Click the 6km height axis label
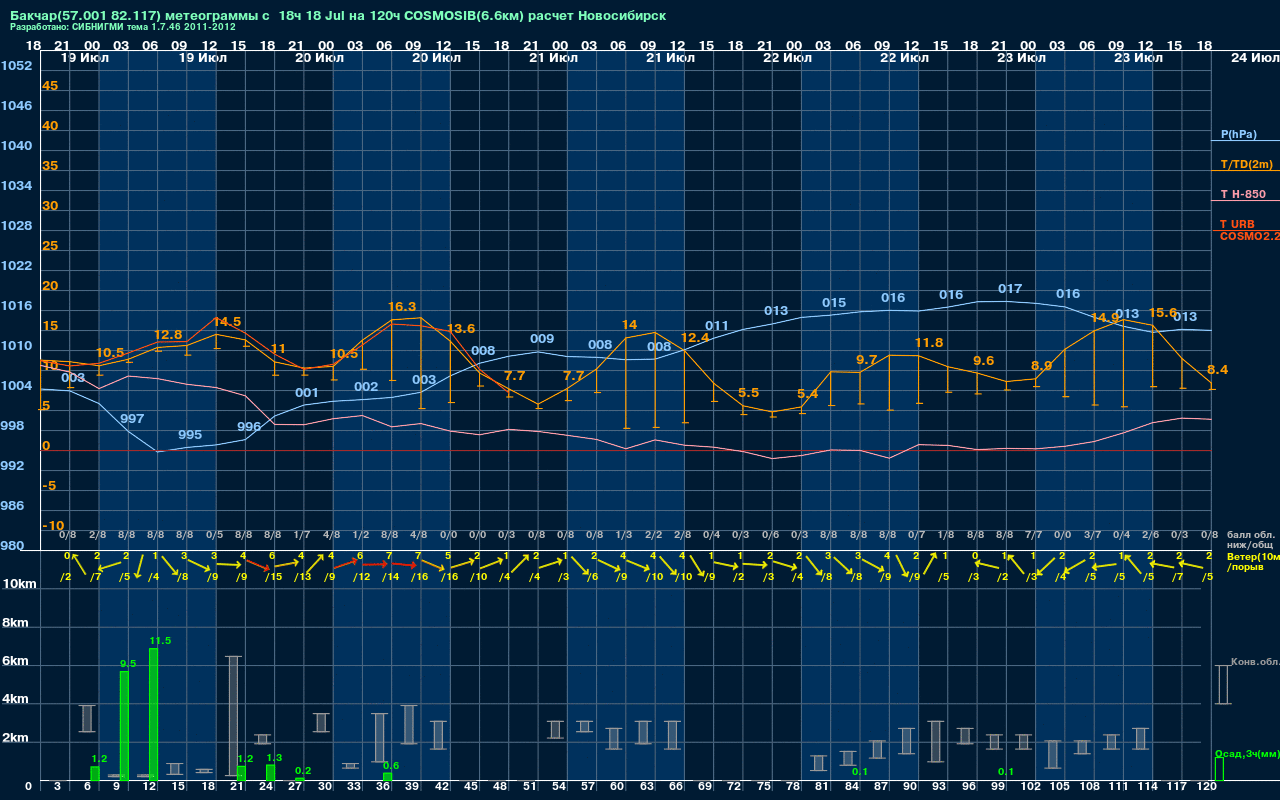1280x800 pixels. pos(15,662)
